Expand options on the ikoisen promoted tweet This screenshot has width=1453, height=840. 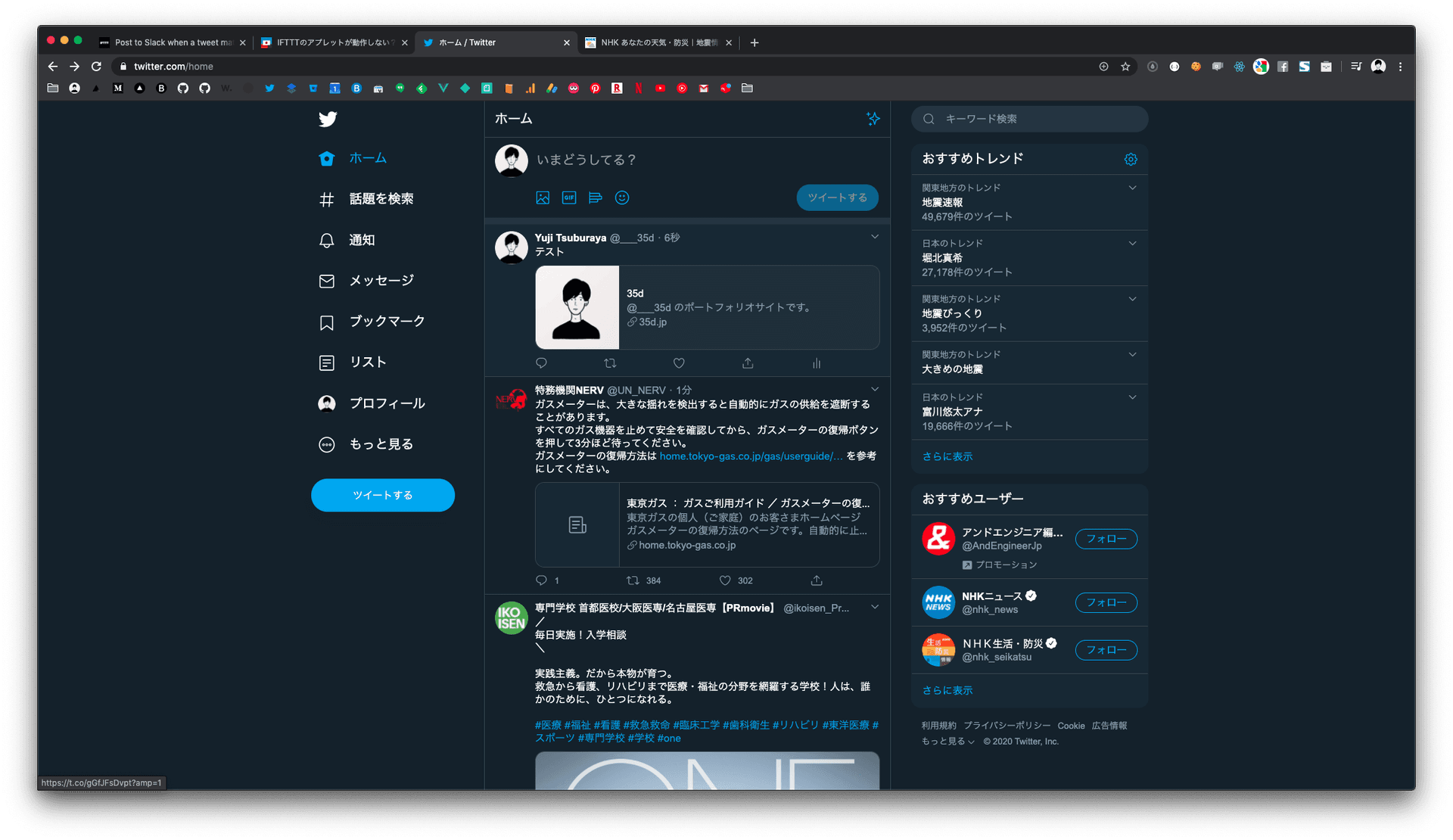875,608
